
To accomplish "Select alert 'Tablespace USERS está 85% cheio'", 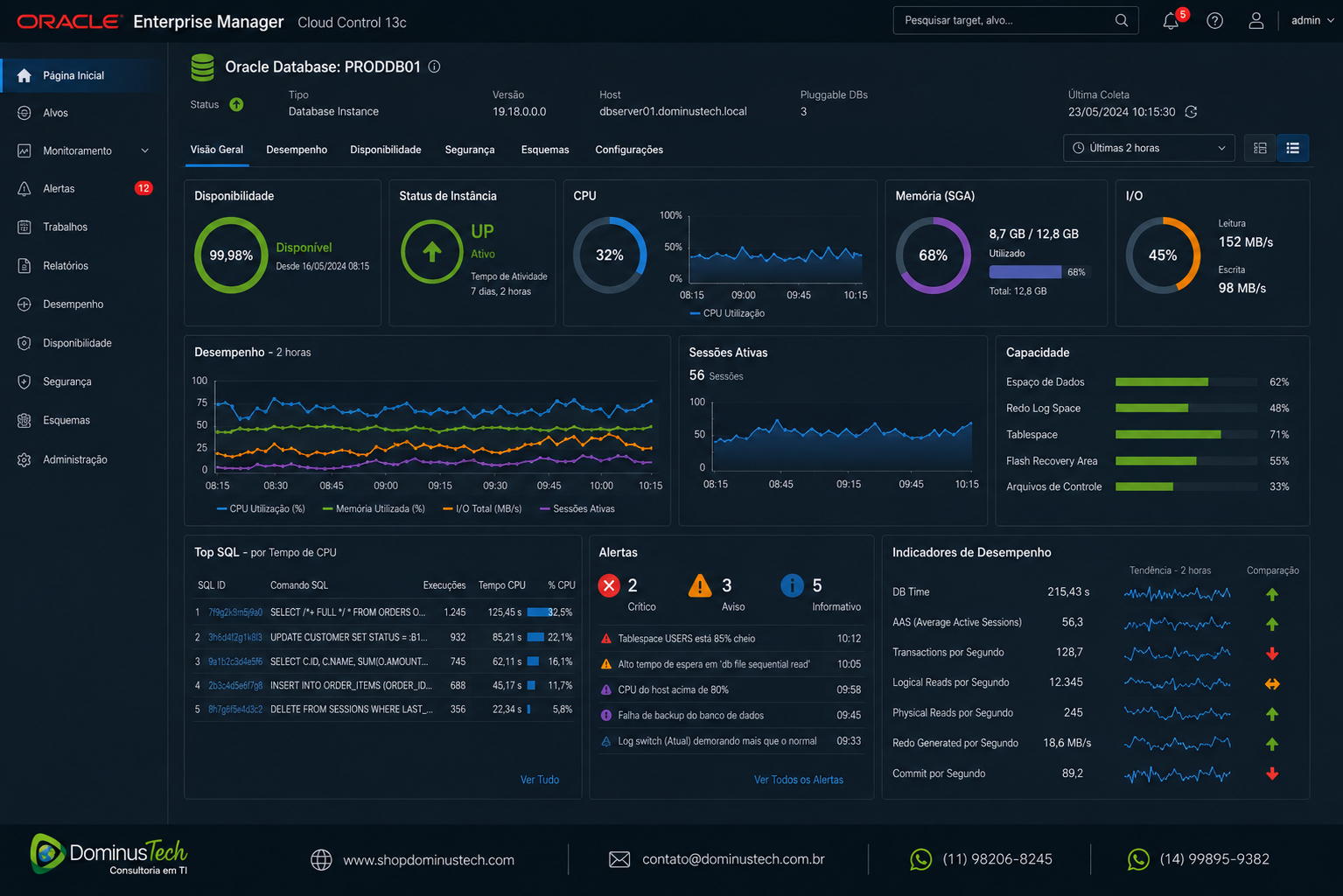I will 731,639.
